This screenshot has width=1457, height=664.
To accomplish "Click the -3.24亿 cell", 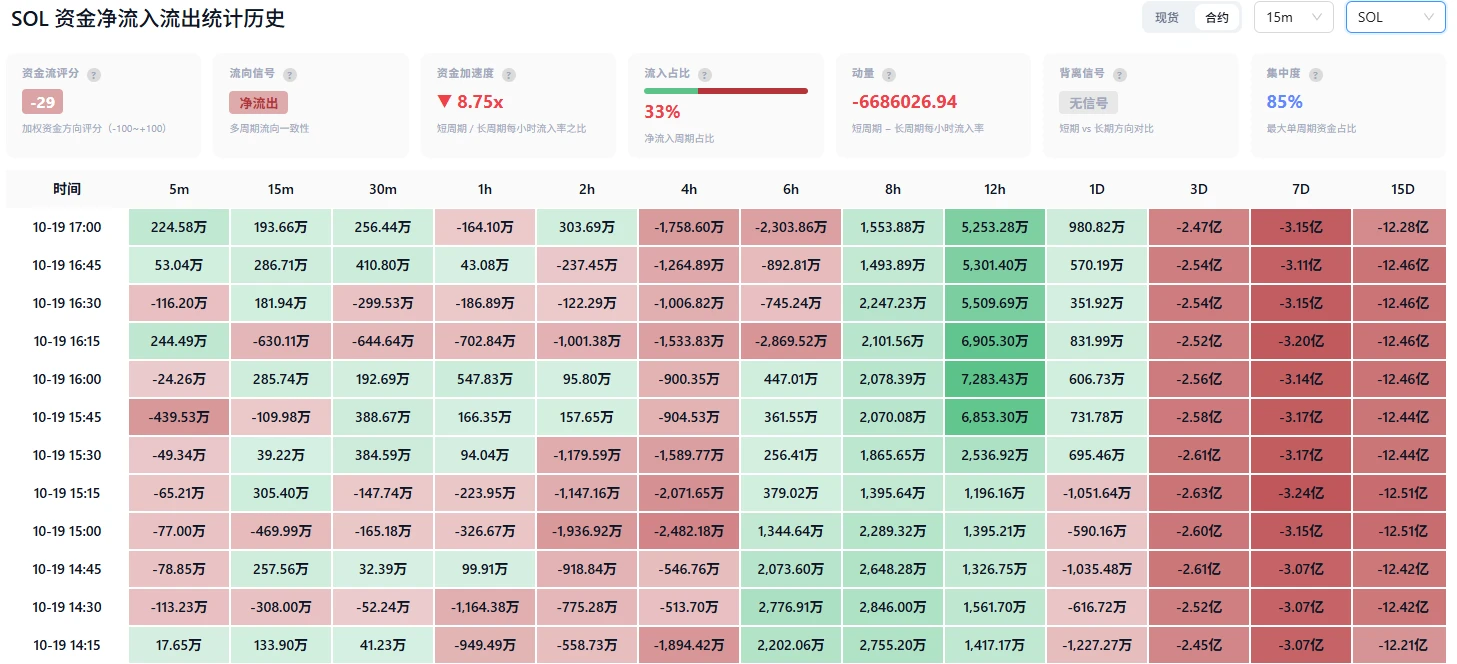I will coord(1301,493).
